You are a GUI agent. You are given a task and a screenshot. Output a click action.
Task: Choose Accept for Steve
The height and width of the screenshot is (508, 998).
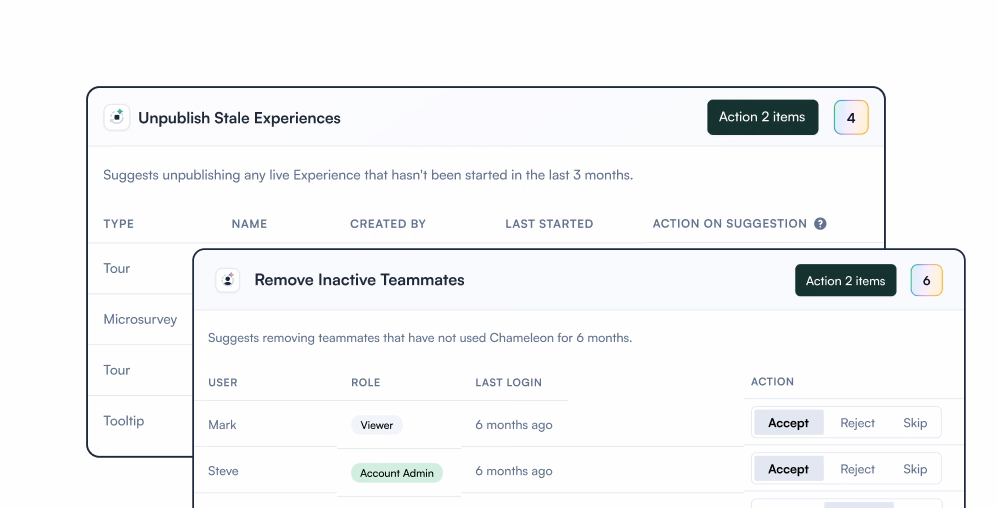[788, 469]
